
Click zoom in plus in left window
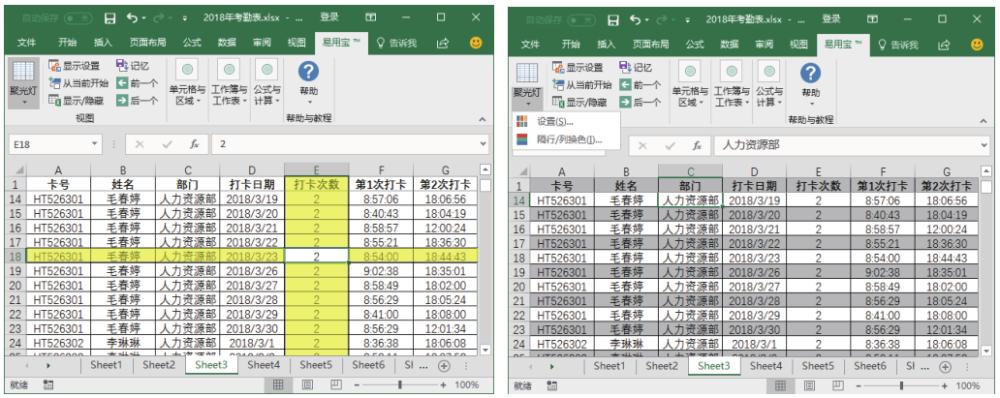[x=443, y=385]
